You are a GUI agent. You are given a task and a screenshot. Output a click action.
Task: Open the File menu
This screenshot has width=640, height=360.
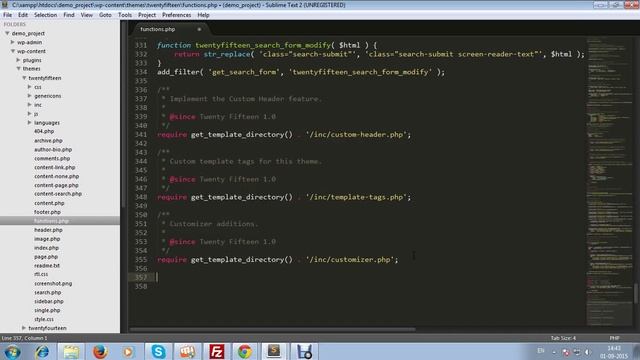(7, 15)
